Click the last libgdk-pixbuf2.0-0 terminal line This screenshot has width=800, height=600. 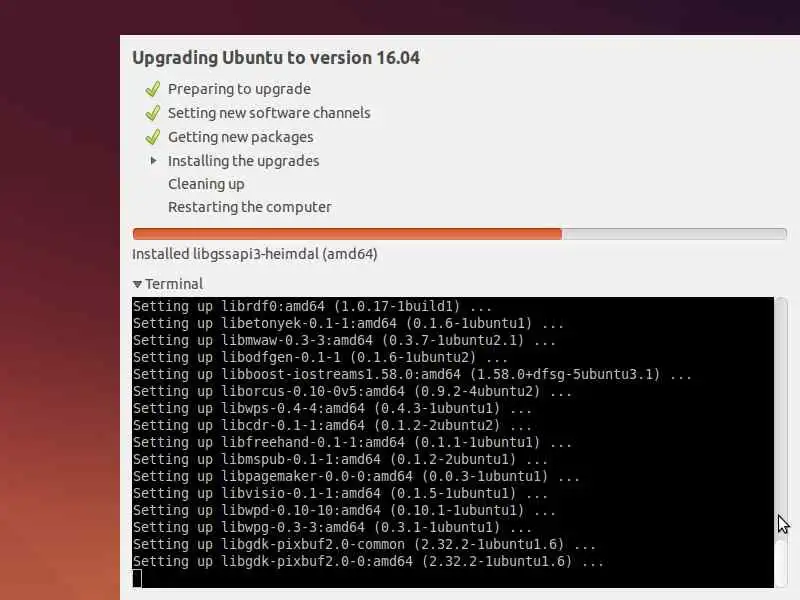[368, 562]
